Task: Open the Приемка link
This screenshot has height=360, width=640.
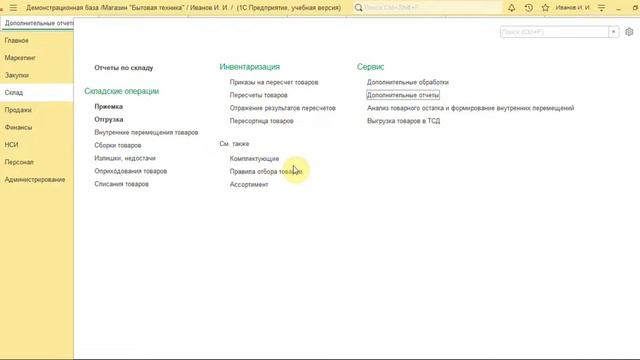Action: [109, 107]
